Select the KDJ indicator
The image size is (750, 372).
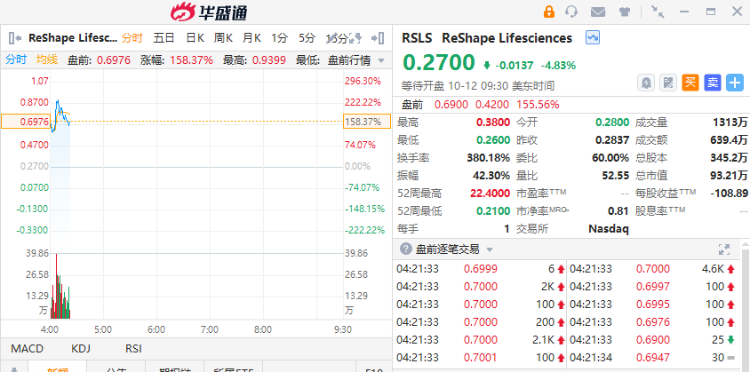[81, 349]
